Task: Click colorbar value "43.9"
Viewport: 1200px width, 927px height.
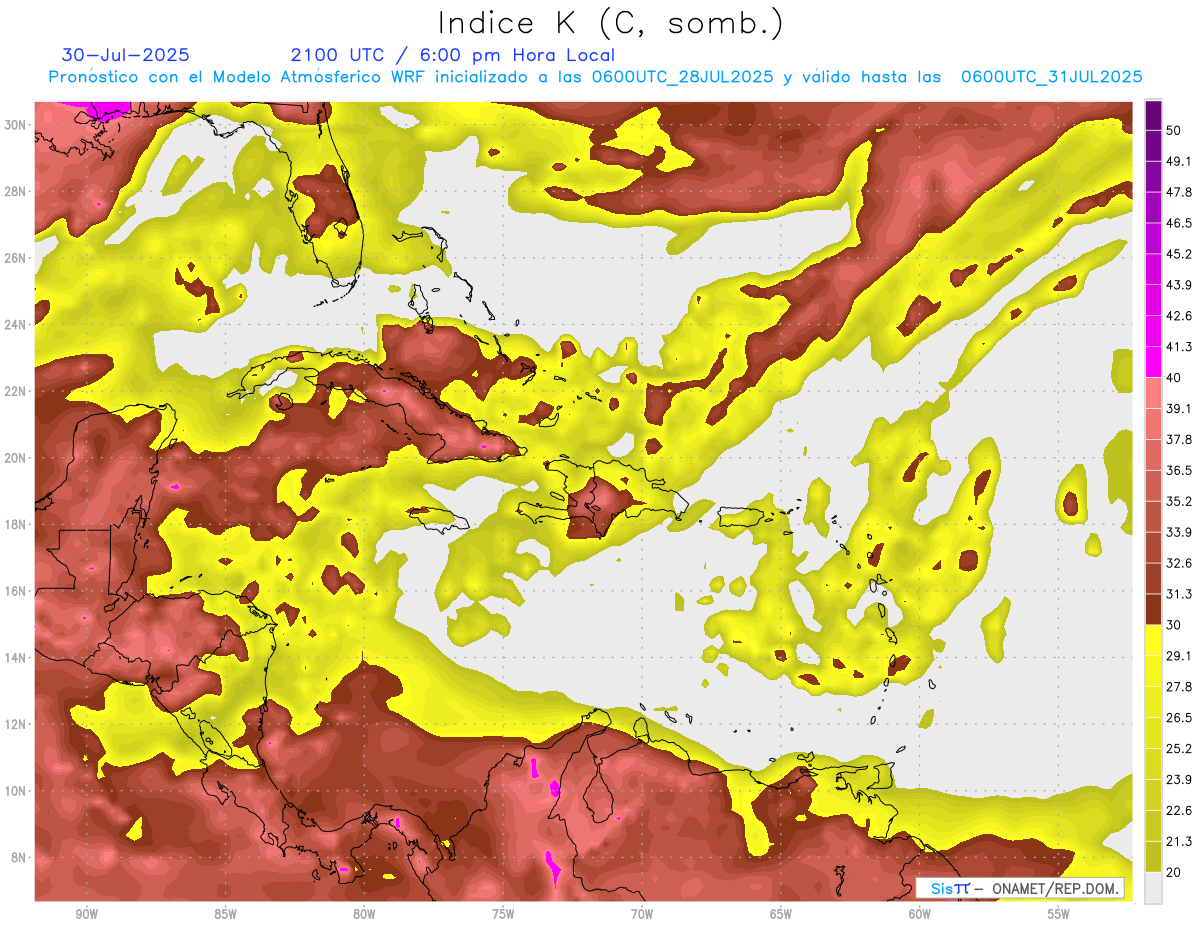Action: tap(1178, 285)
